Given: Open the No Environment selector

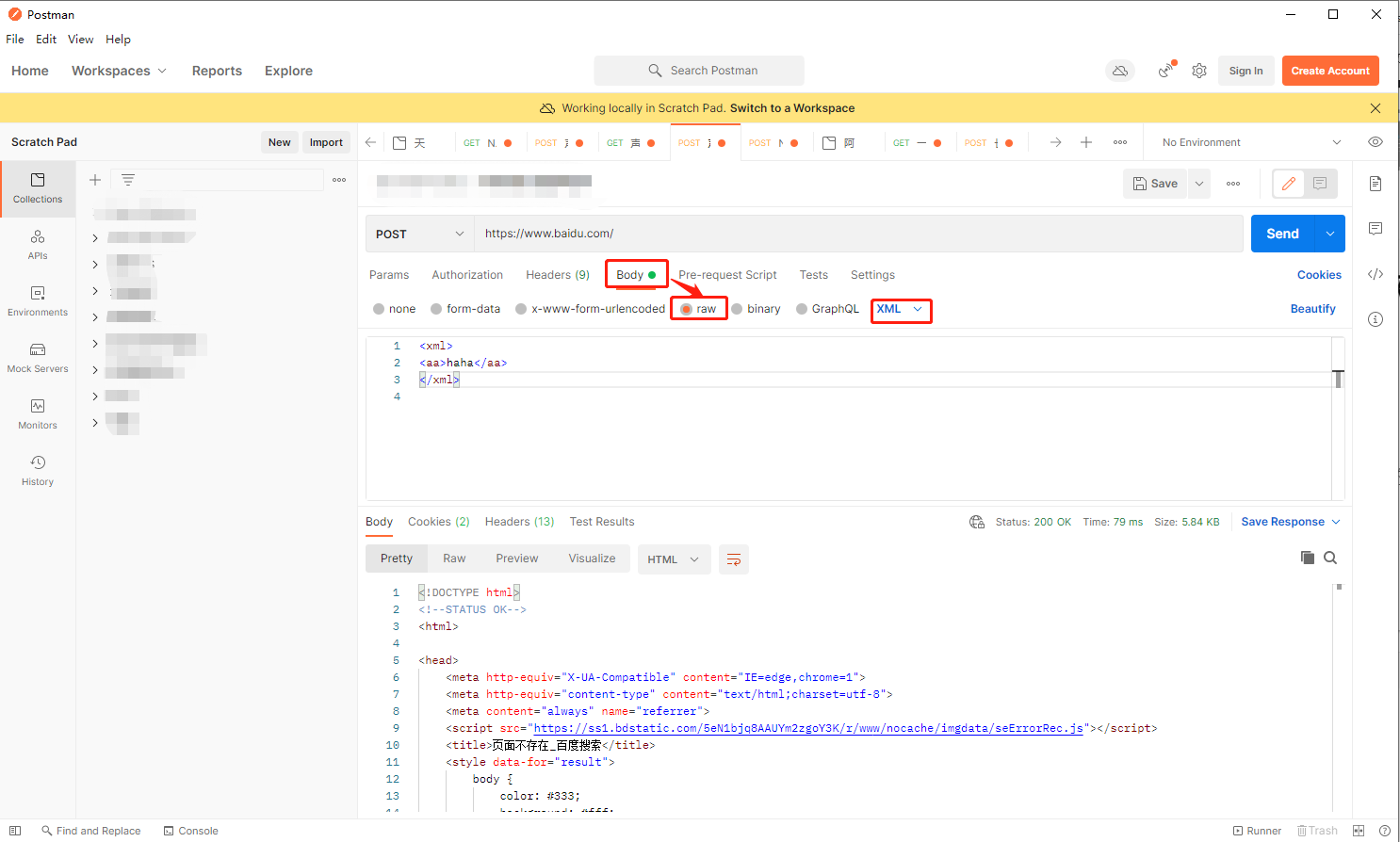Looking at the screenshot, I should 1251,142.
